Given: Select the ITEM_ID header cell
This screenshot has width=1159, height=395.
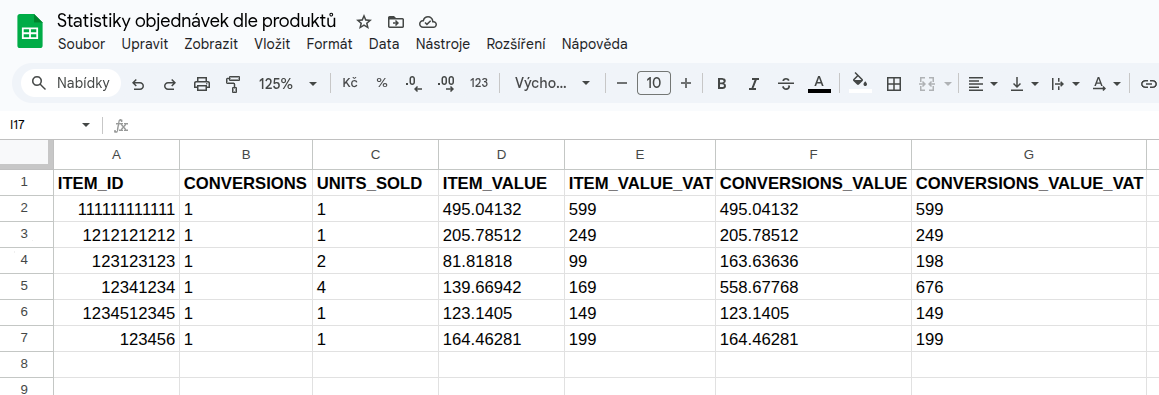Looking at the screenshot, I should click(x=116, y=183).
